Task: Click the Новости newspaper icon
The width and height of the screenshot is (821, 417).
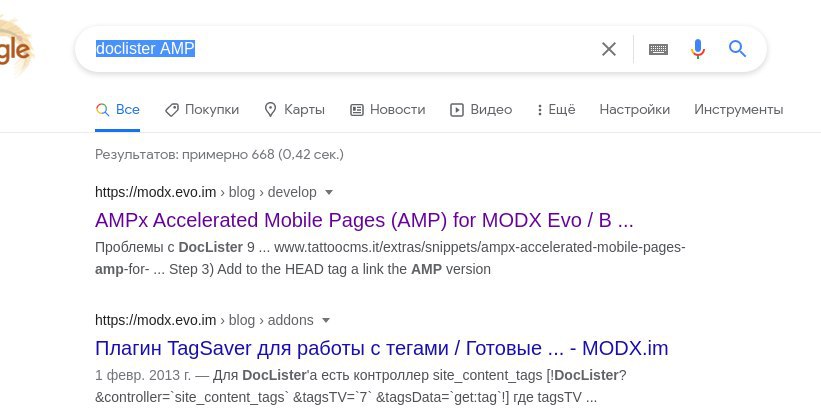Action: (x=357, y=110)
